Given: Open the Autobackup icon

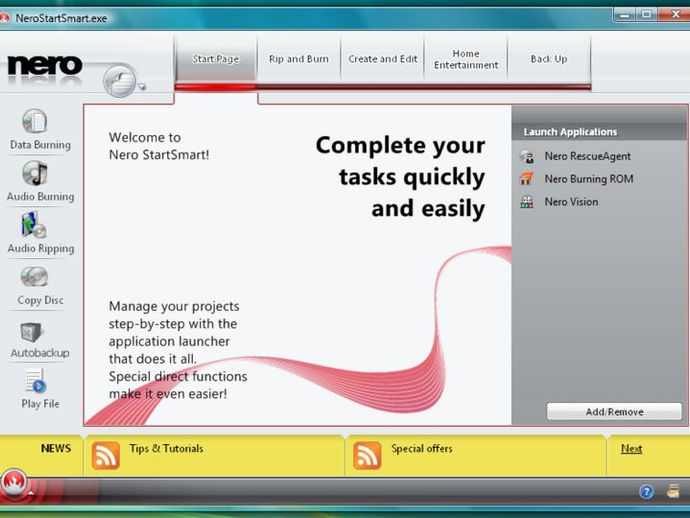Looking at the screenshot, I should click(31, 332).
